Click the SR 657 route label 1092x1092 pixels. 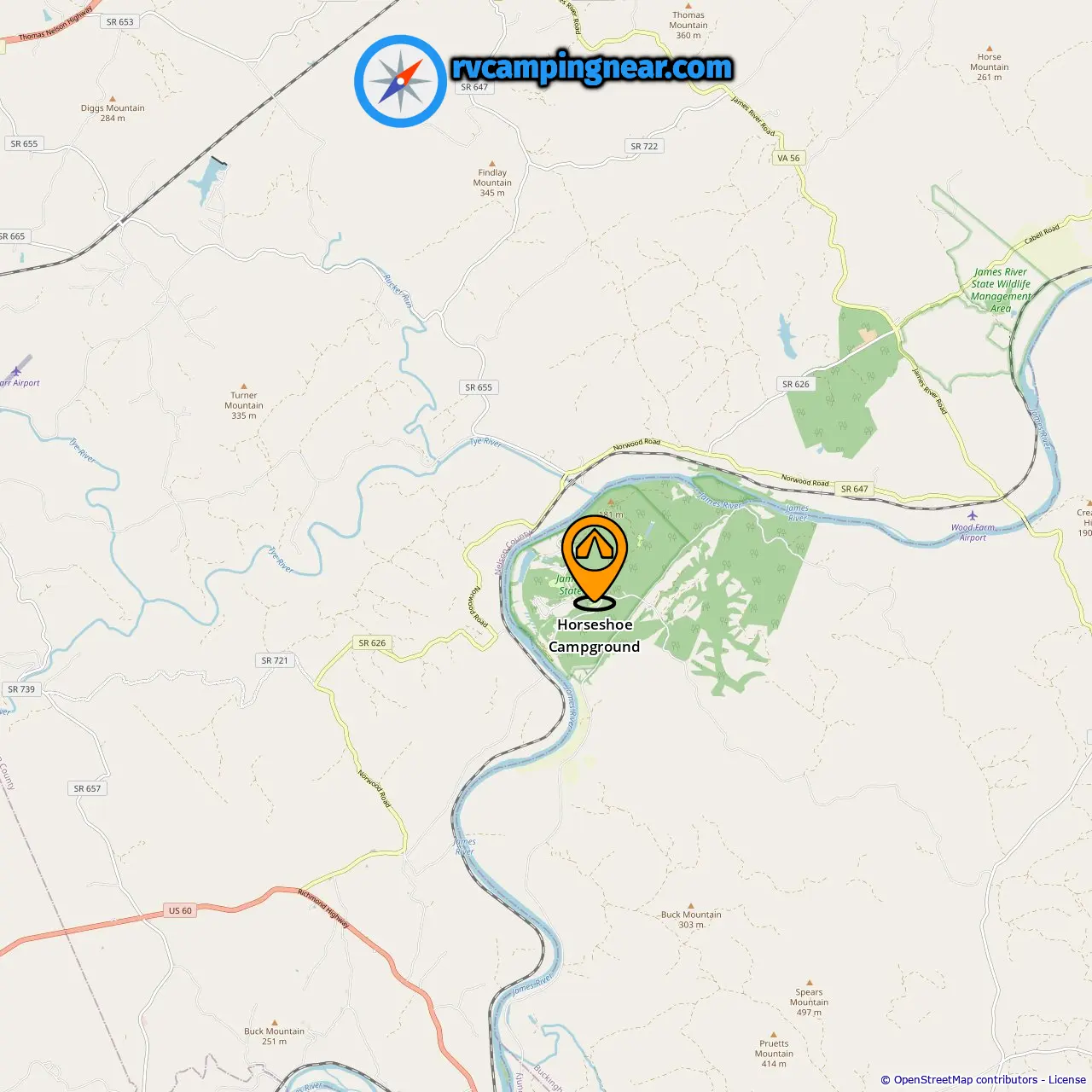click(87, 788)
